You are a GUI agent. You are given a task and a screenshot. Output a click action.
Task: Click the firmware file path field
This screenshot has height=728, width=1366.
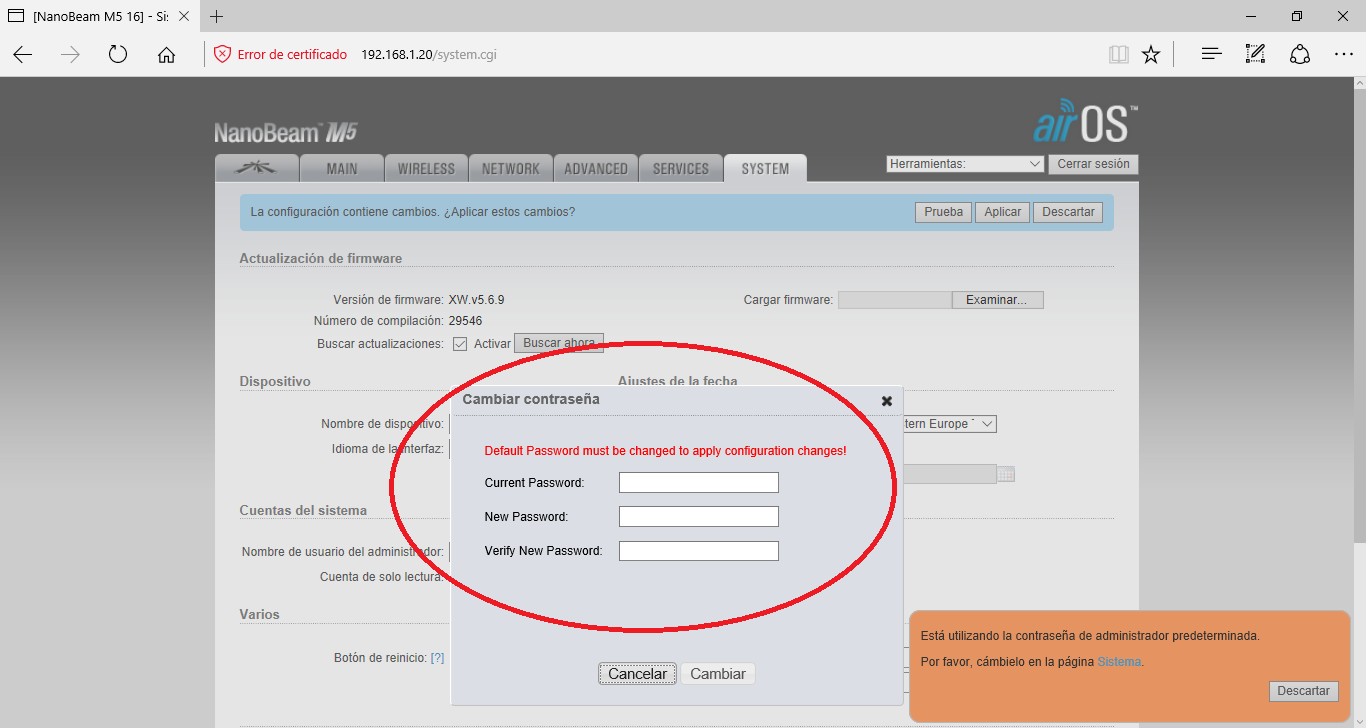coord(894,300)
